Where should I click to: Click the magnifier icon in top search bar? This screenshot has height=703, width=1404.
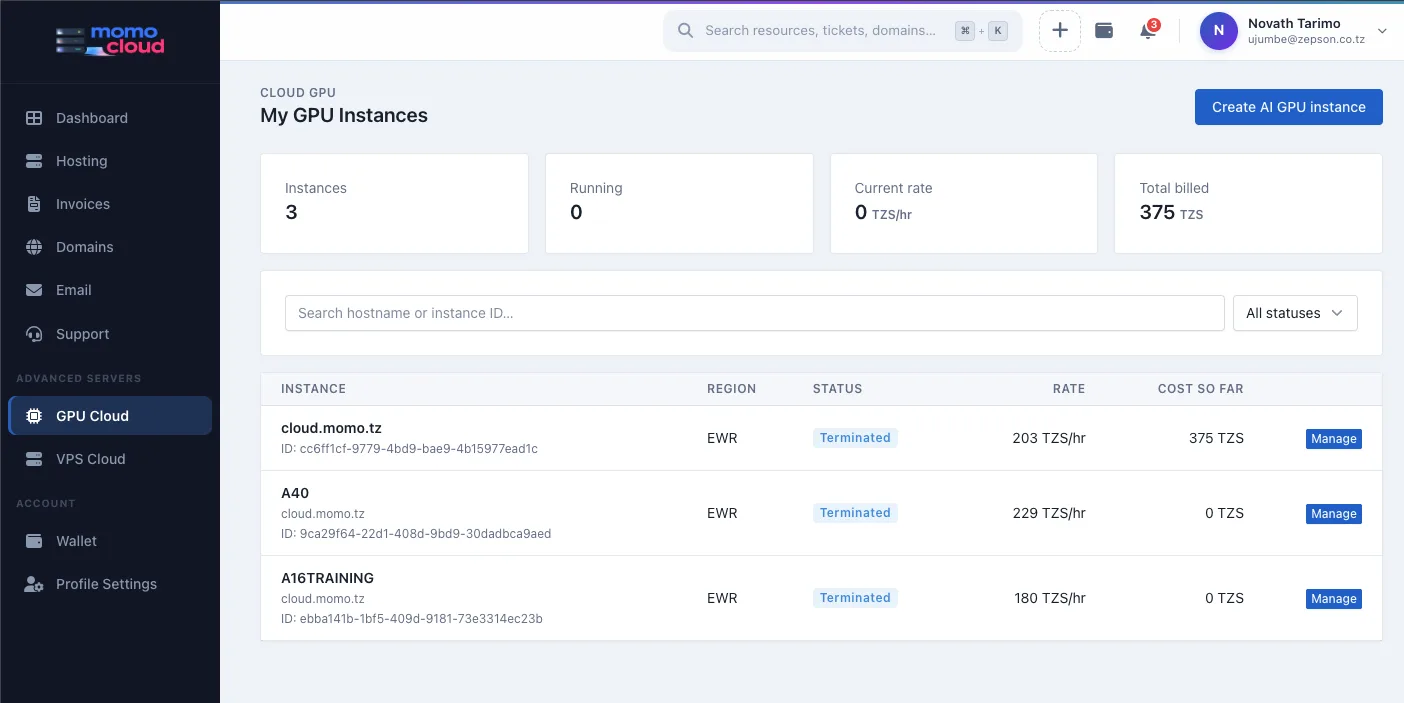(x=685, y=31)
